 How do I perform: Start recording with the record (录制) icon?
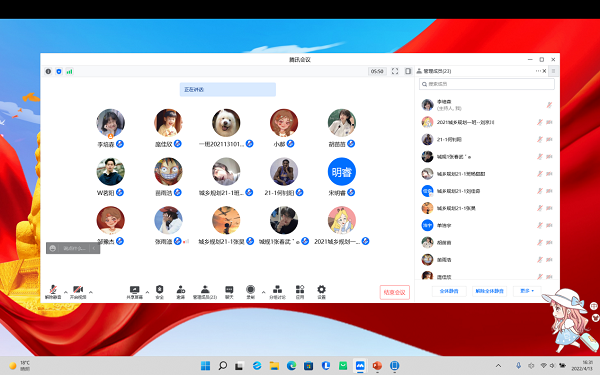click(x=250, y=292)
